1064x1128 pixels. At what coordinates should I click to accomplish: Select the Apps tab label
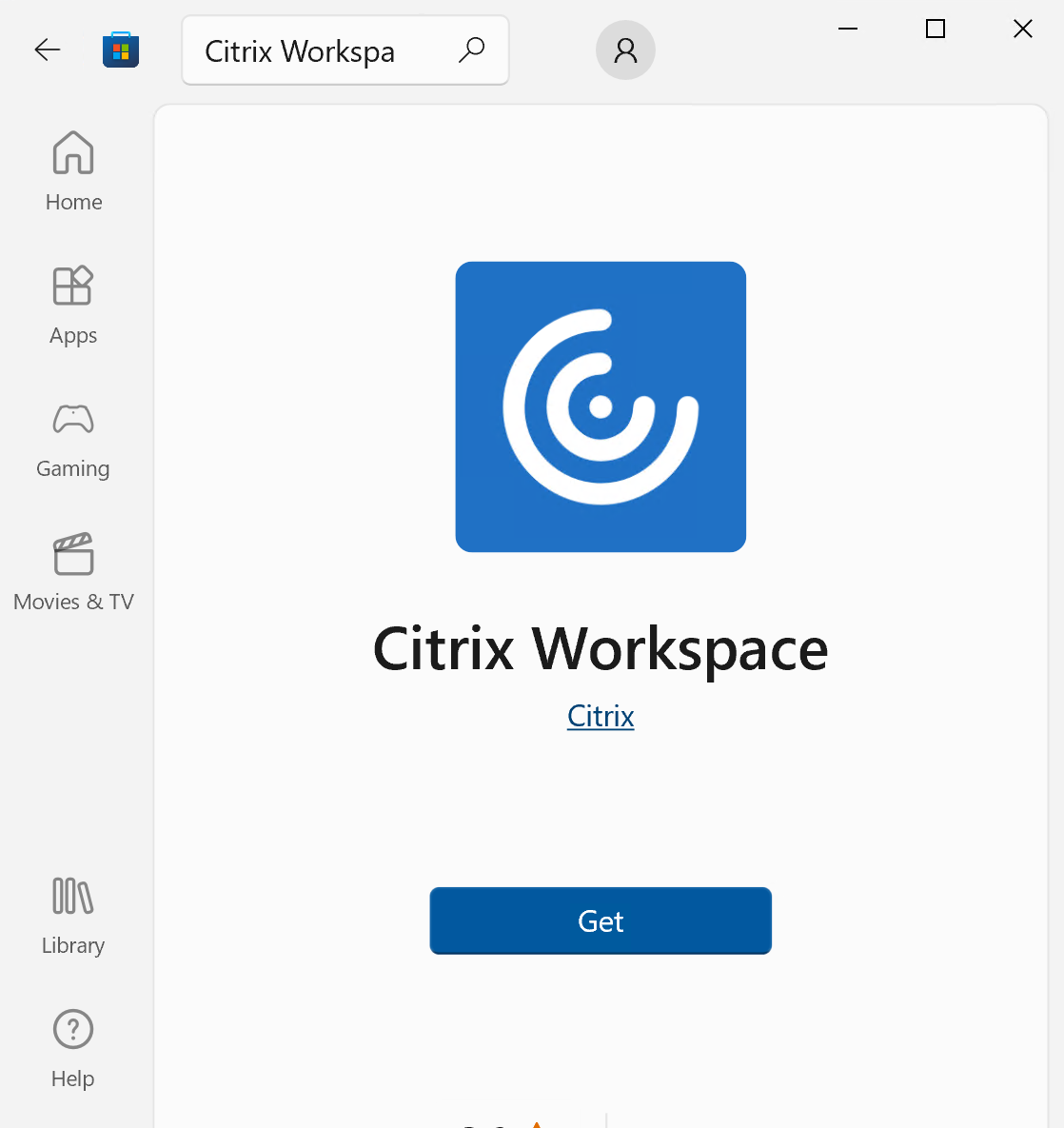click(73, 335)
